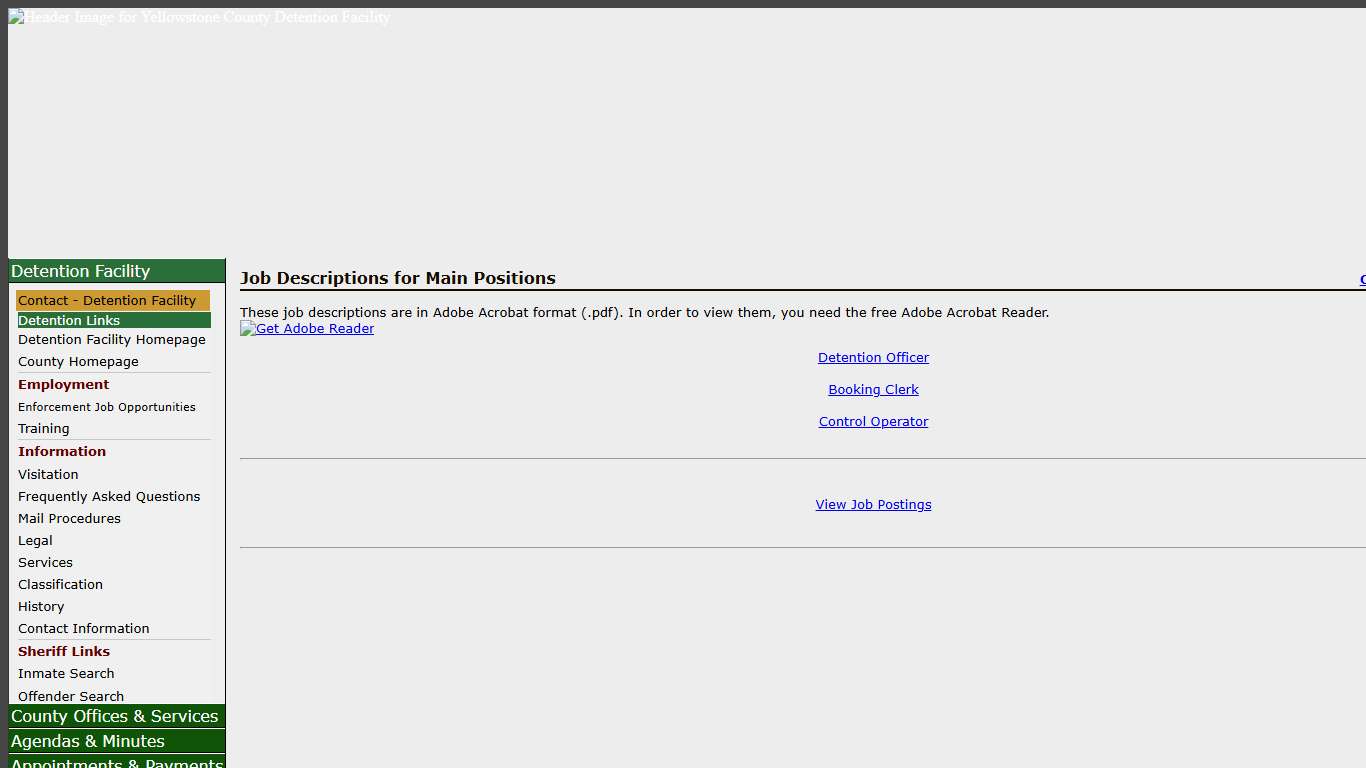
Task: Expand the County Offices & Services section
Action: point(114,716)
